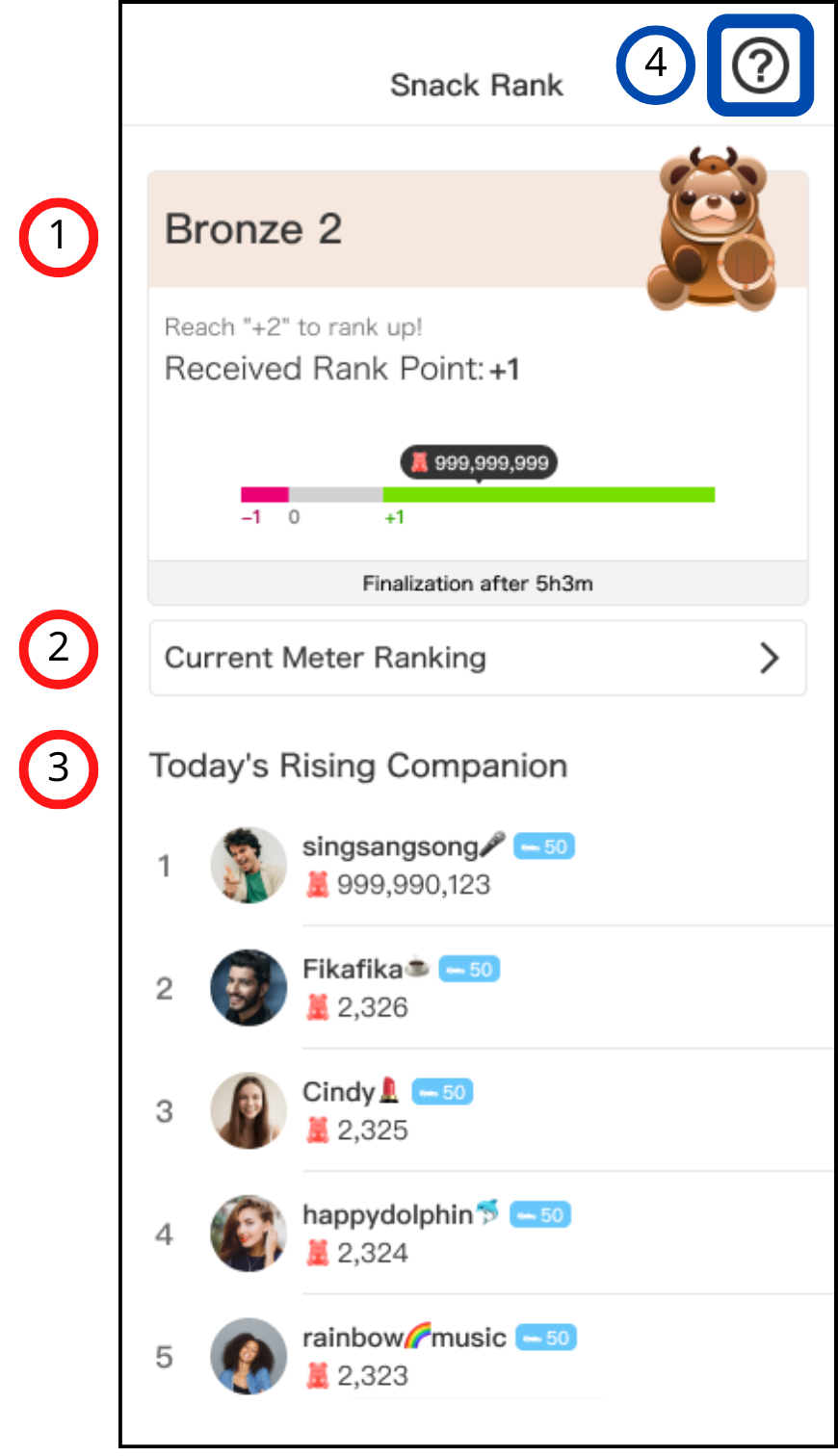Click the 999,999,999 points tooltip bubble
838x1456 pixels.
[479, 463]
